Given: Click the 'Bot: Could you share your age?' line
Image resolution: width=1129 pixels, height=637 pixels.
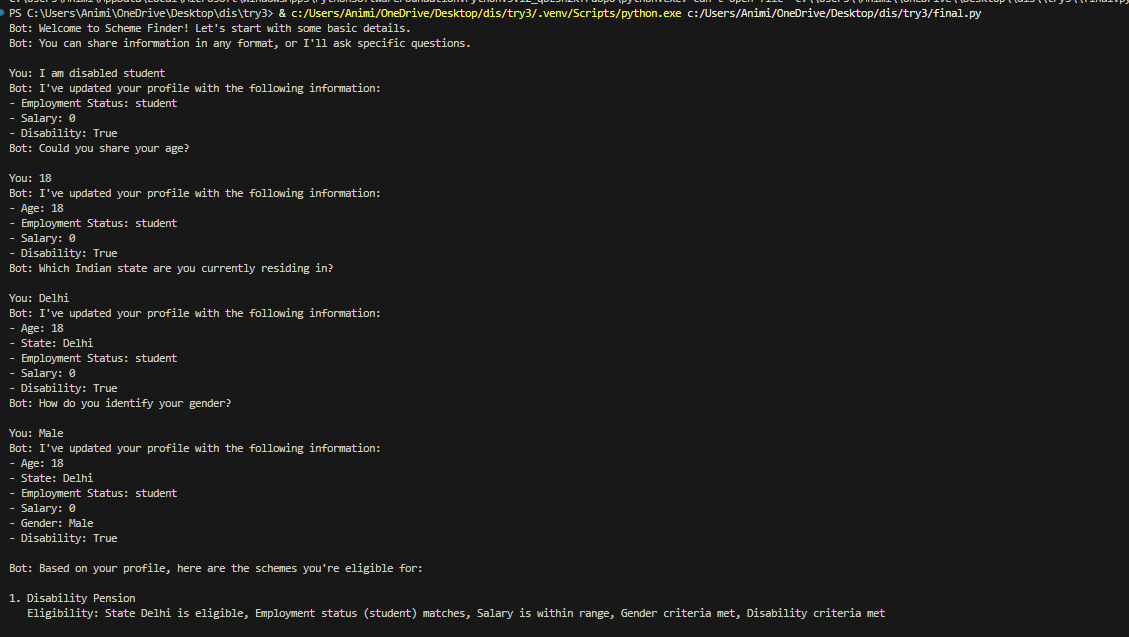Looking at the screenshot, I should [x=99, y=148].
